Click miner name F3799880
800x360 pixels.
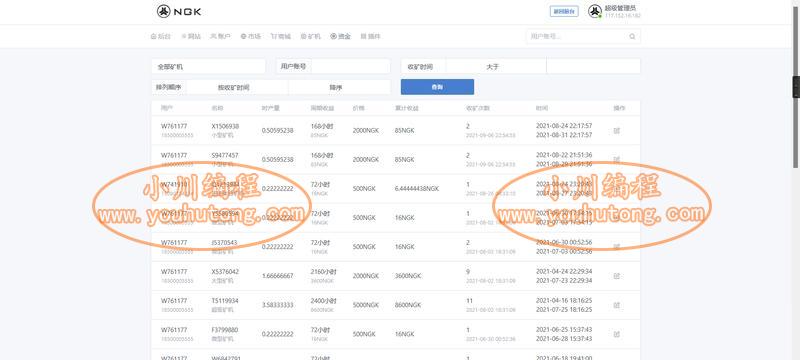[x=225, y=330]
